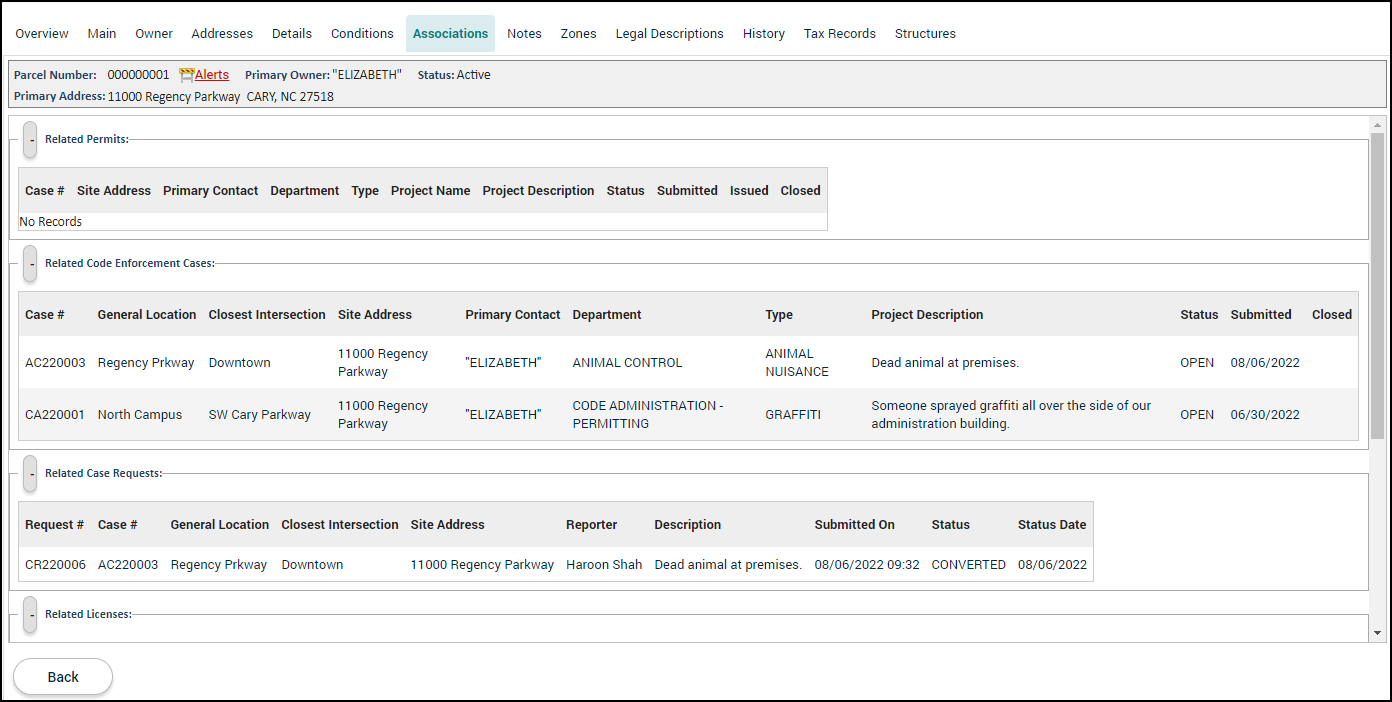Viewport: 1392px width, 702px height.
Task: Open the Overview tab
Action: pyautogui.click(x=42, y=34)
